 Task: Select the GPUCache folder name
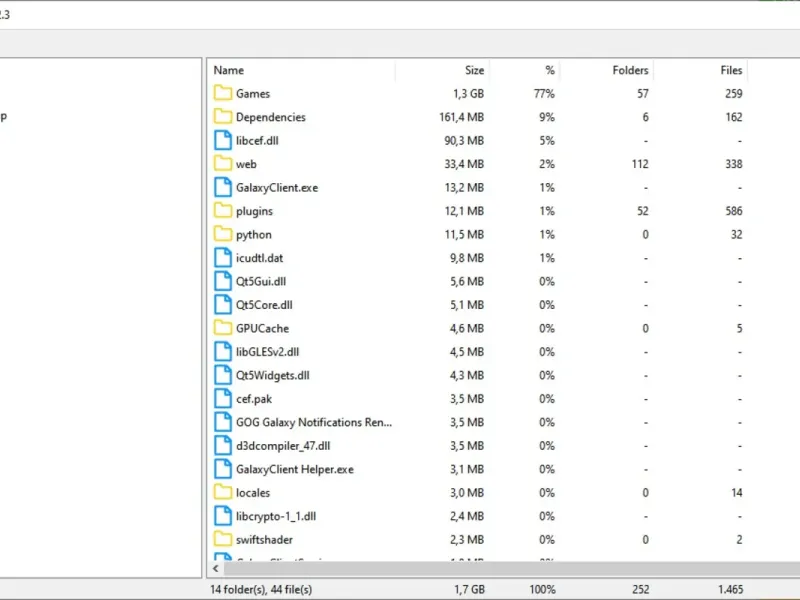[x=263, y=329]
